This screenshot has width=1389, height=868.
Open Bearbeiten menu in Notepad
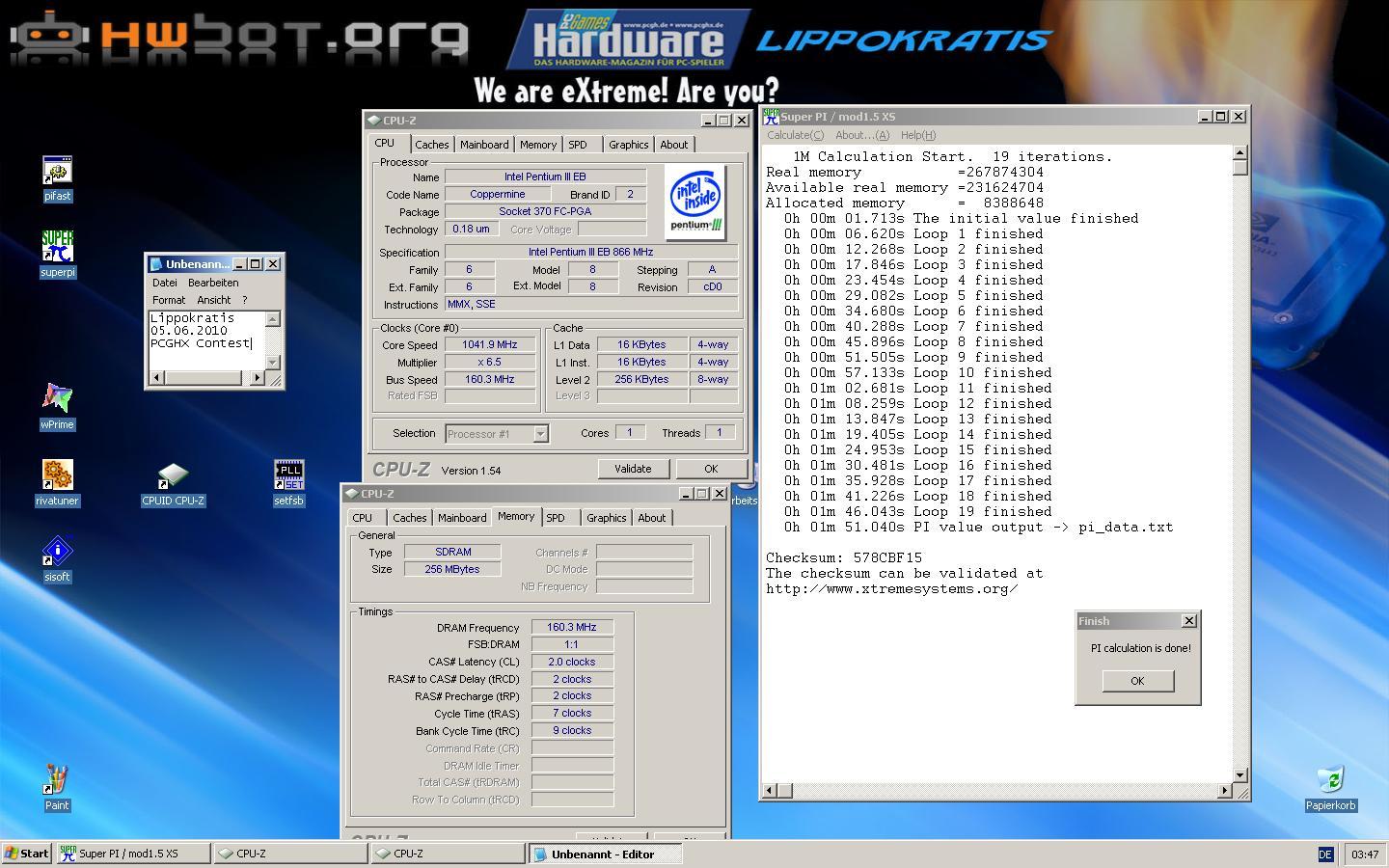click(x=213, y=283)
